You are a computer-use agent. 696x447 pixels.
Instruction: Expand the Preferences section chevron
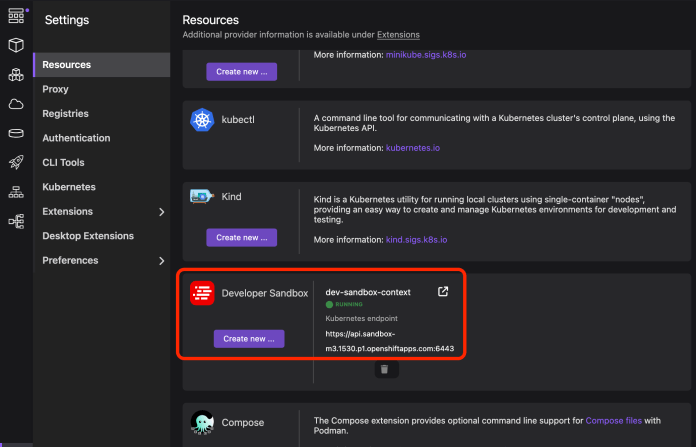pos(162,261)
